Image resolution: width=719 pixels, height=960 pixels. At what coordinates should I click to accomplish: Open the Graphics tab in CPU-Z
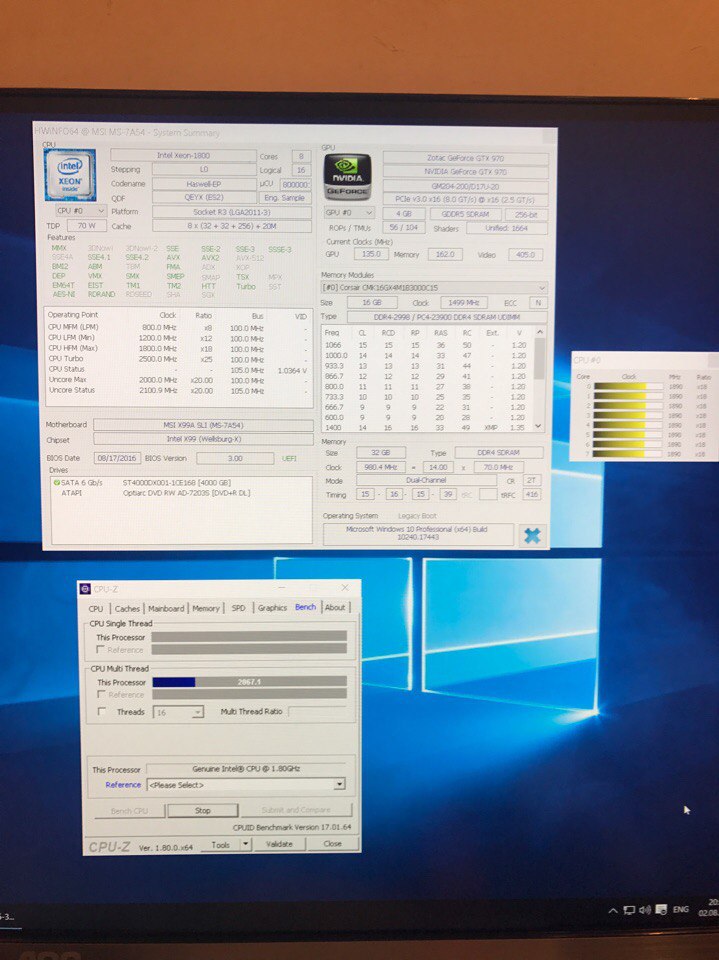coord(272,607)
